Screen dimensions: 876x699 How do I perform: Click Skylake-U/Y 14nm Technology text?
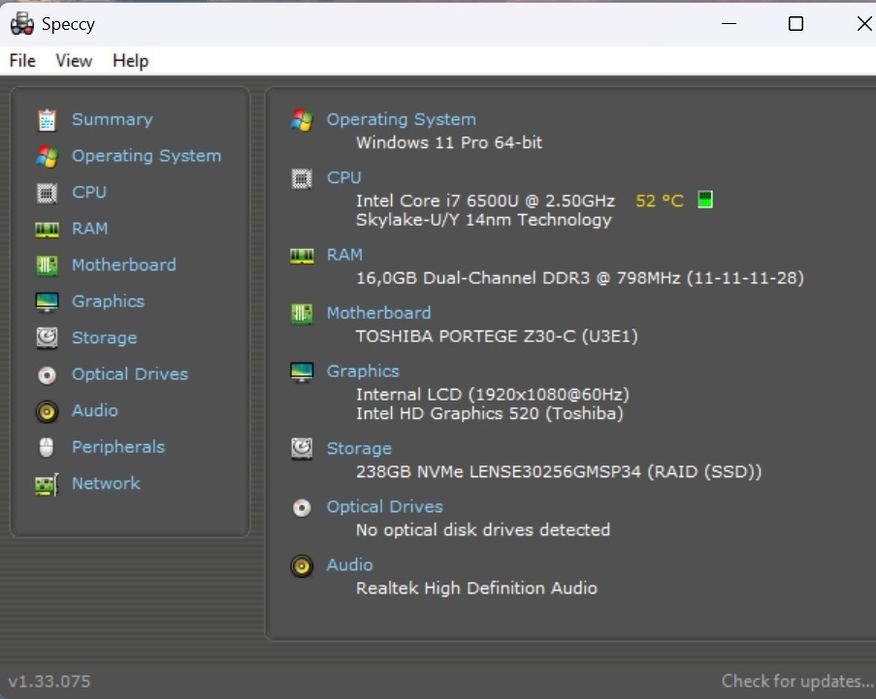pos(484,220)
